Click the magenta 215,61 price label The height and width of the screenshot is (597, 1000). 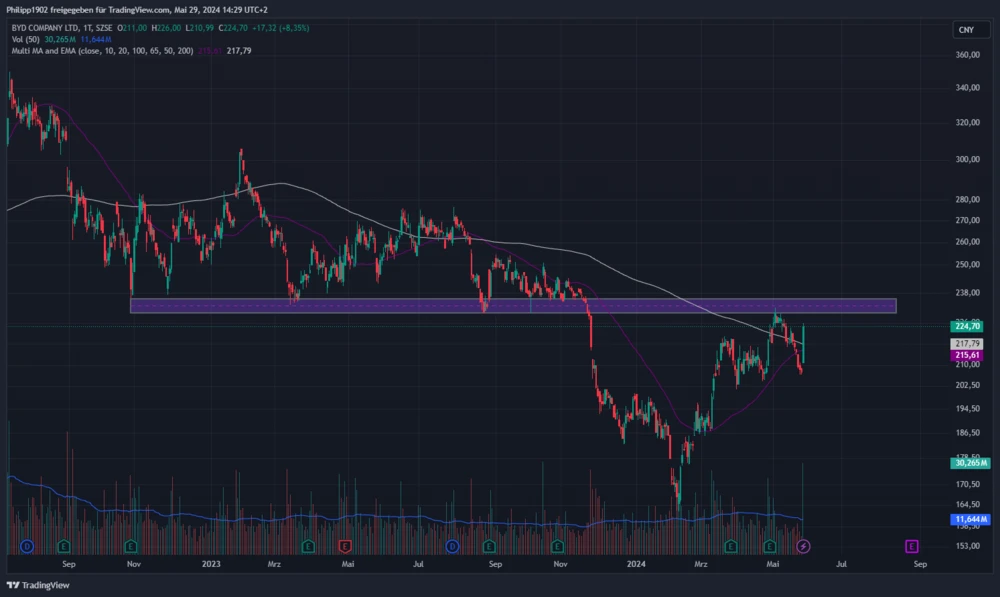pyautogui.click(x=966, y=355)
